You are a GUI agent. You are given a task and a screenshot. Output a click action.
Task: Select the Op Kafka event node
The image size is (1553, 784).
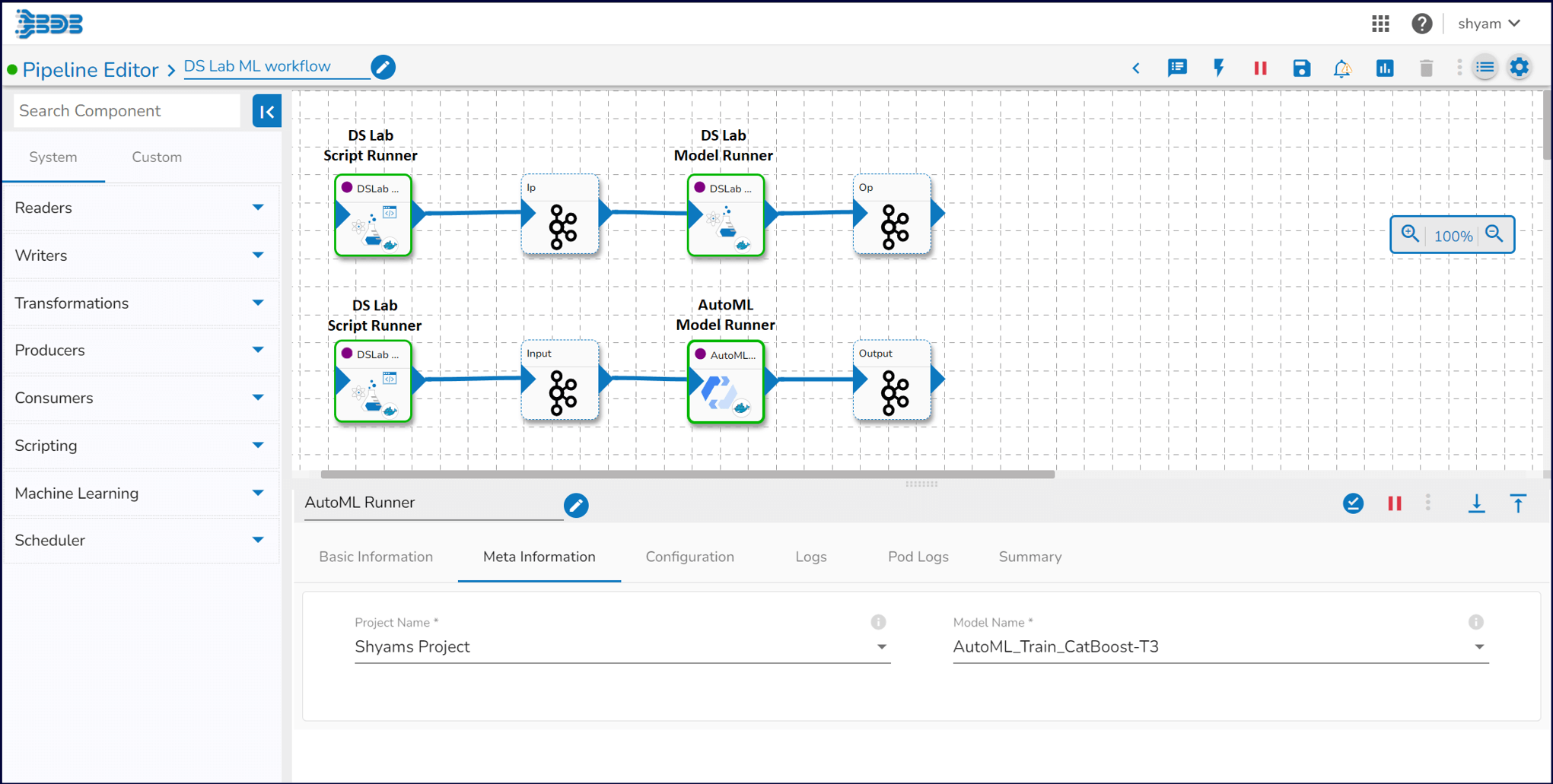tap(893, 215)
